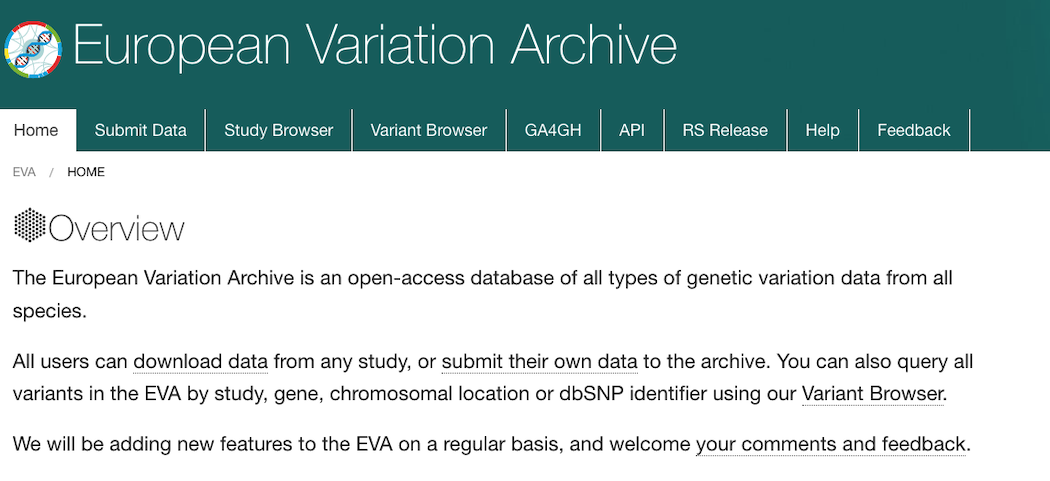1050x481 pixels.
Task: Click the EVA DNA helix logo
Action: (33, 49)
